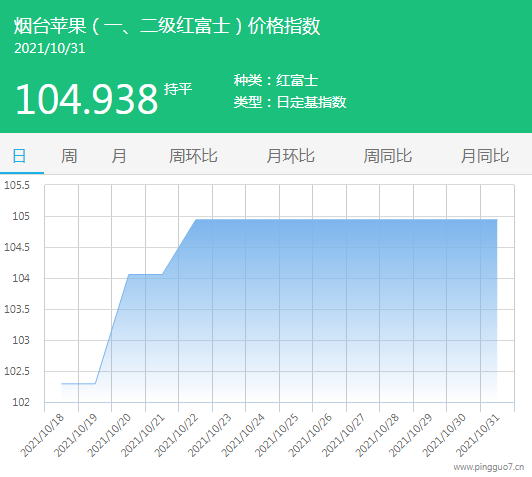Screen dimensions: 532x477
Task: Click the 持平 status label
Action: tap(178, 89)
